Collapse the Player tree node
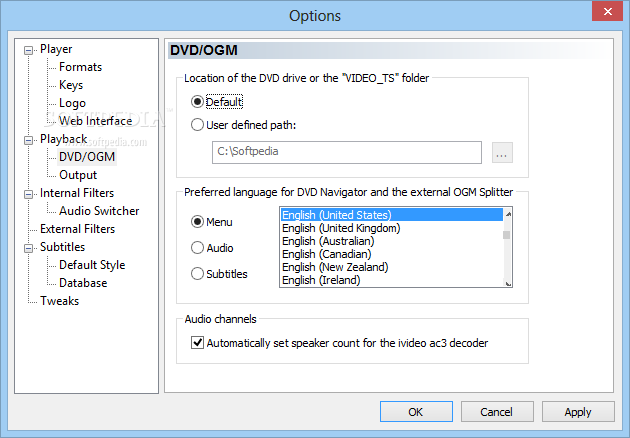 coord(28,50)
